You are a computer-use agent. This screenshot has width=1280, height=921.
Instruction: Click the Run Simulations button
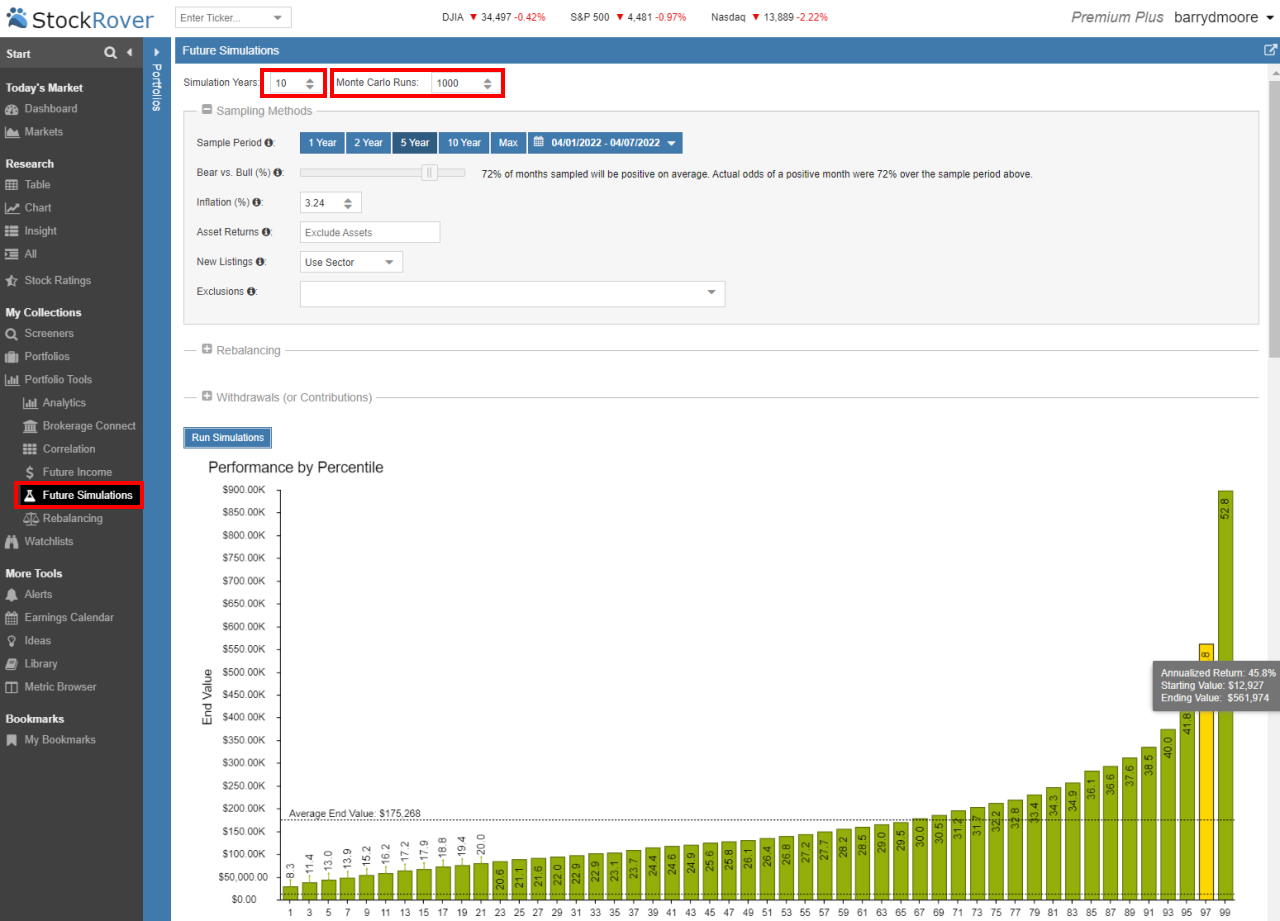pyautogui.click(x=227, y=437)
